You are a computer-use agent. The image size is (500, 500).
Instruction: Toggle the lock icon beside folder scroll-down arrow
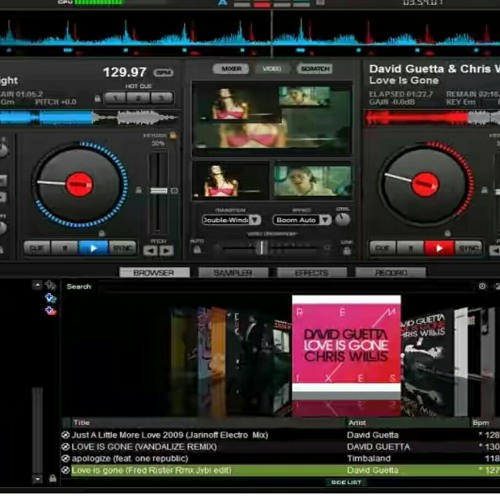click(53, 479)
